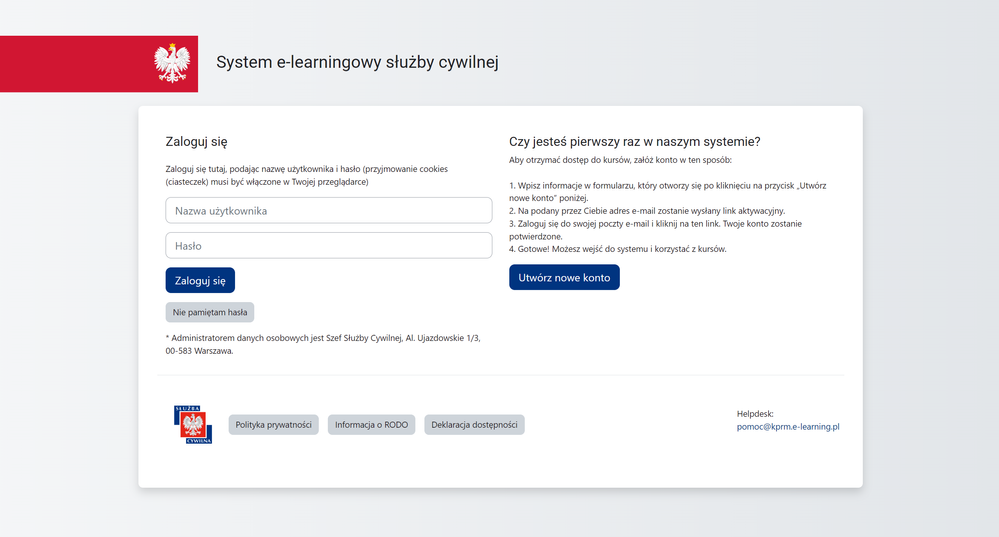
Task: Focus the Nazwa użytkownika input field
Action: [x=328, y=211]
